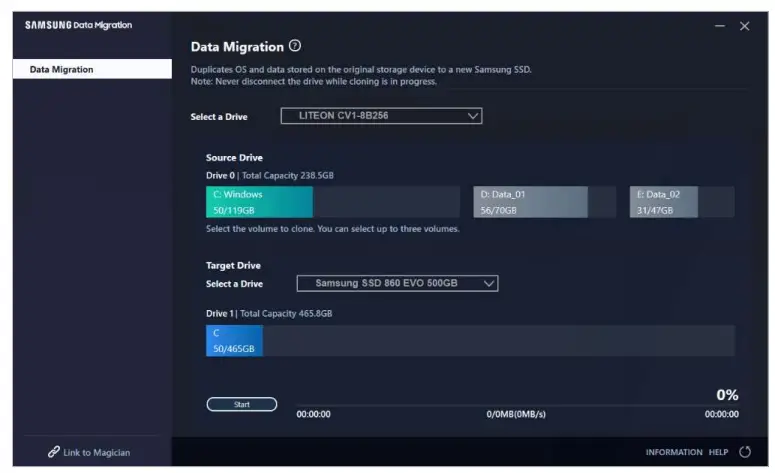Screen dimensions: 775x473
Task: Expand the source drive dropdown arrow
Action: coord(473,116)
